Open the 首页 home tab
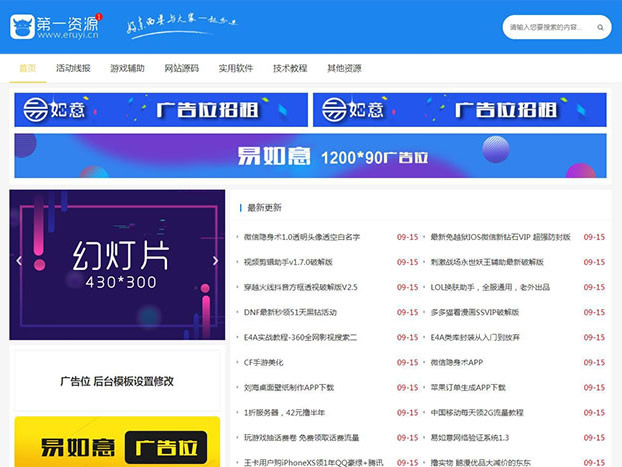Screen dimensions: 622x467 [28, 68]
